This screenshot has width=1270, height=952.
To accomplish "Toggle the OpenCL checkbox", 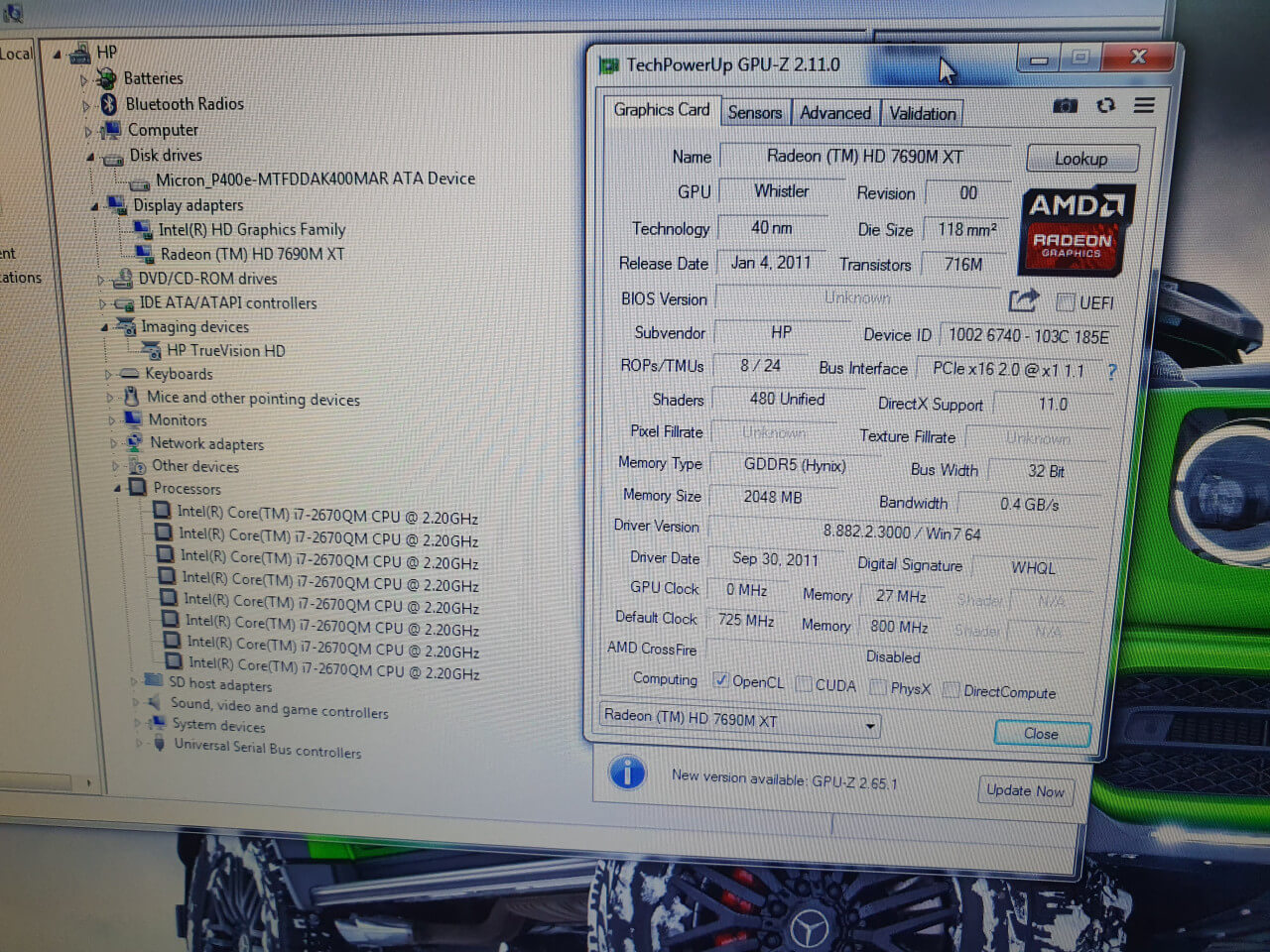I will click(x=721, y=680).
